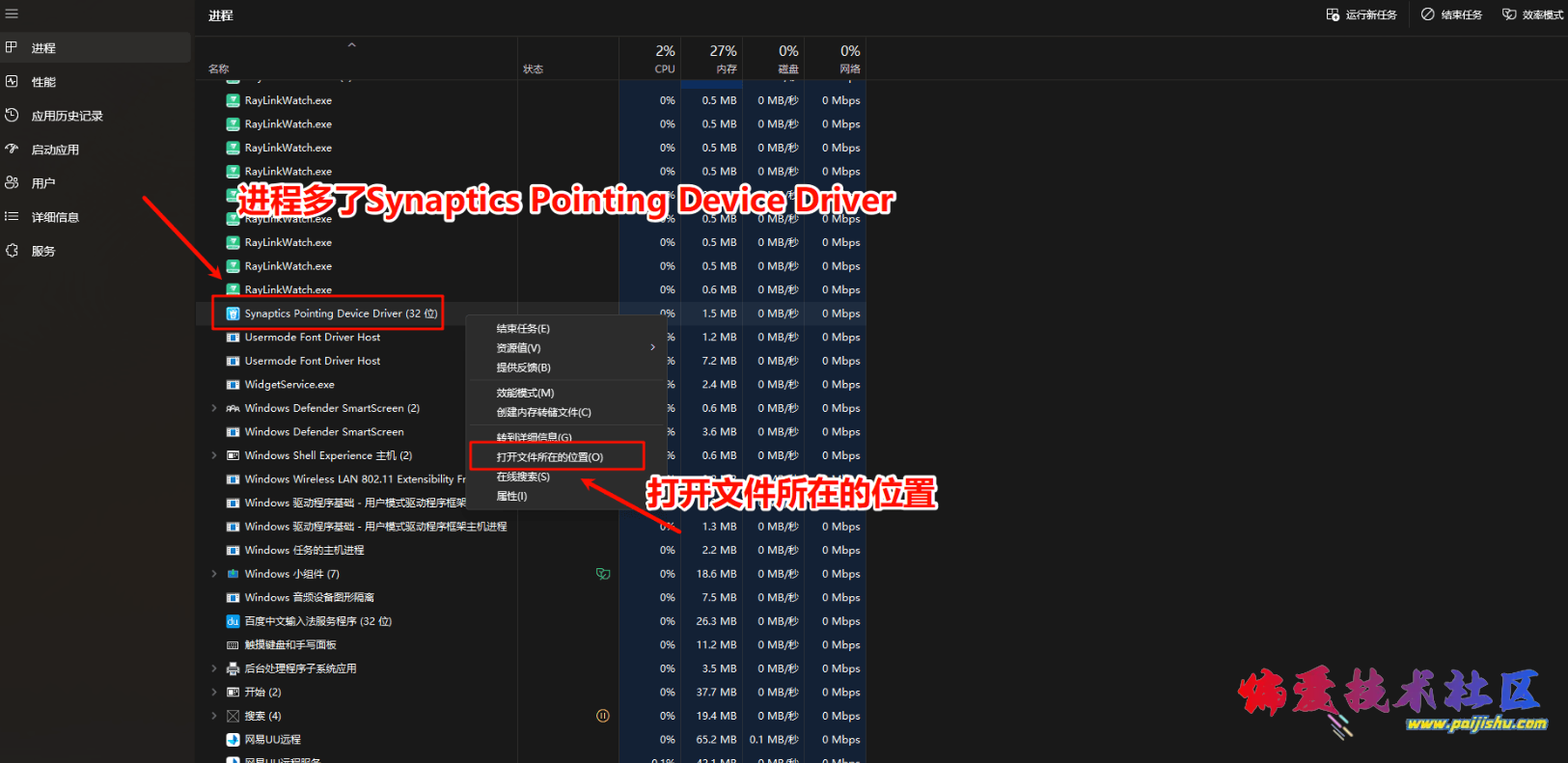Sort by the 磁盘 disk column header
Viewport: 1568px width, 763px height.
[774, 59]
